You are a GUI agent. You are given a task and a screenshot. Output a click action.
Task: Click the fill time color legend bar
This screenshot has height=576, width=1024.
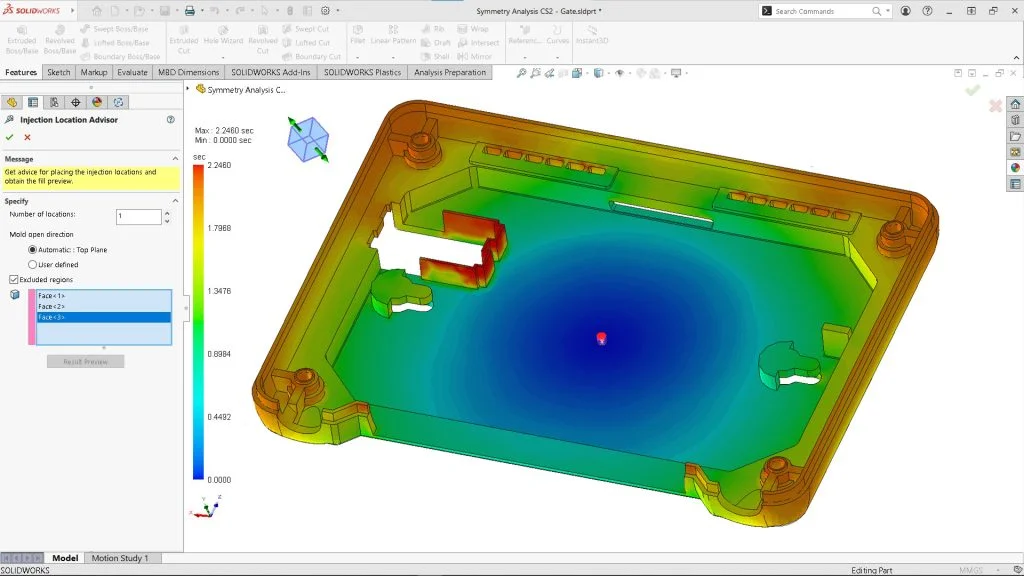(x=199, y=322)
